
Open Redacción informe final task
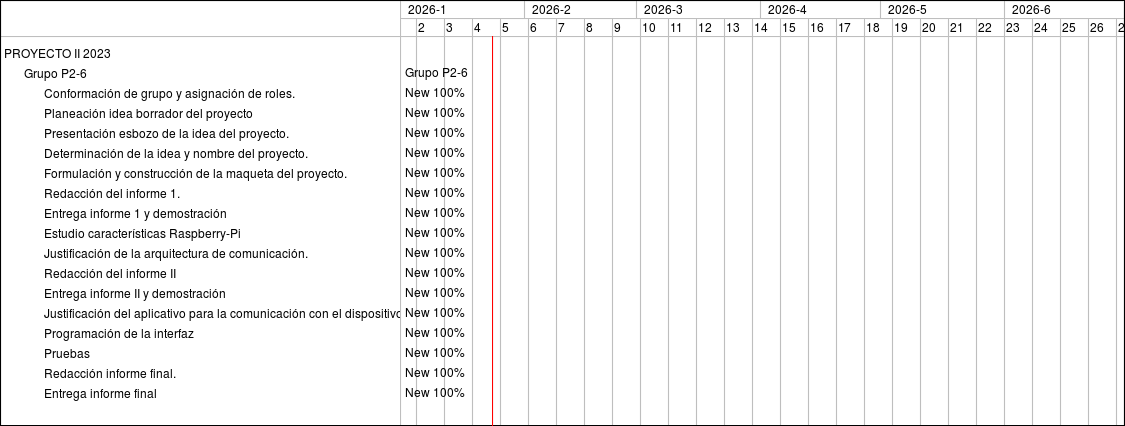click(110, 373)
